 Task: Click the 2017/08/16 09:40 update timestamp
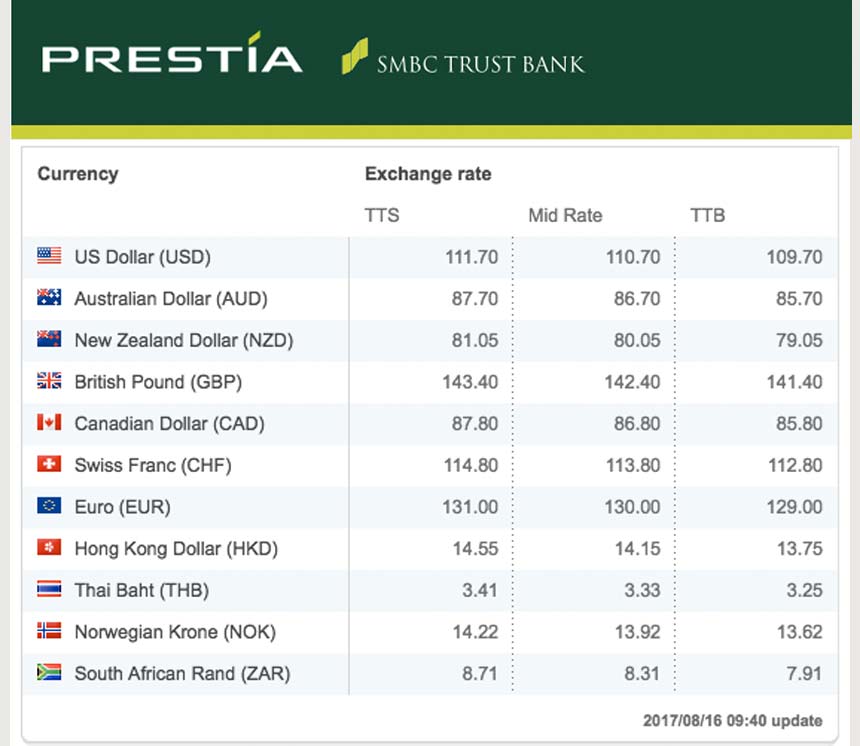pyautogui.click(x=734, y=720)
